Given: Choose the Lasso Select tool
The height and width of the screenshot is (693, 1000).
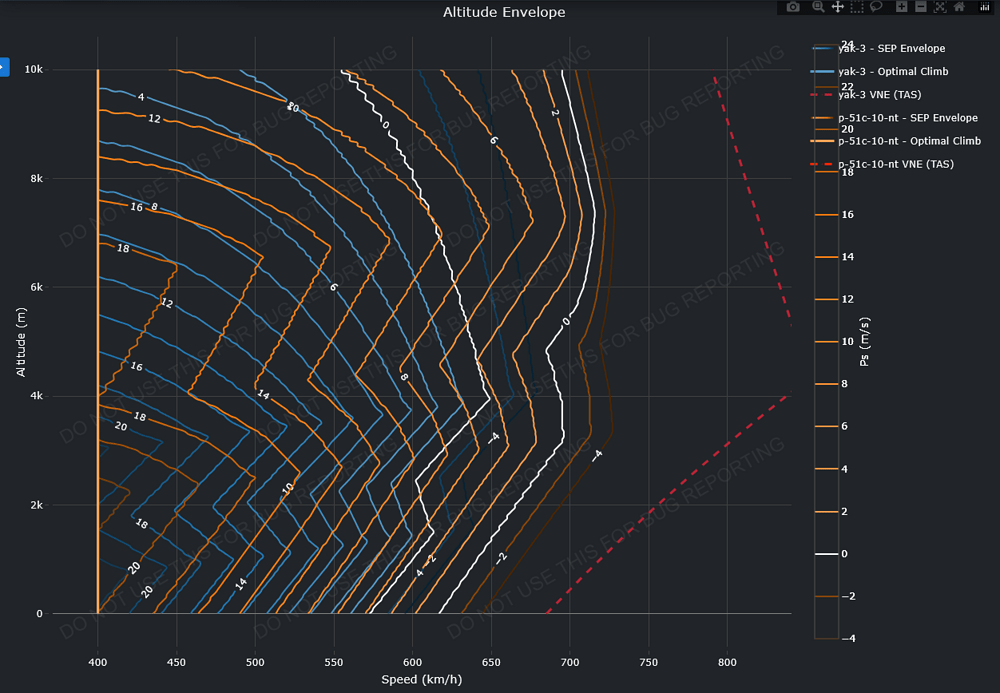Looking at the screenshot, I should click(x=875, y=7).
